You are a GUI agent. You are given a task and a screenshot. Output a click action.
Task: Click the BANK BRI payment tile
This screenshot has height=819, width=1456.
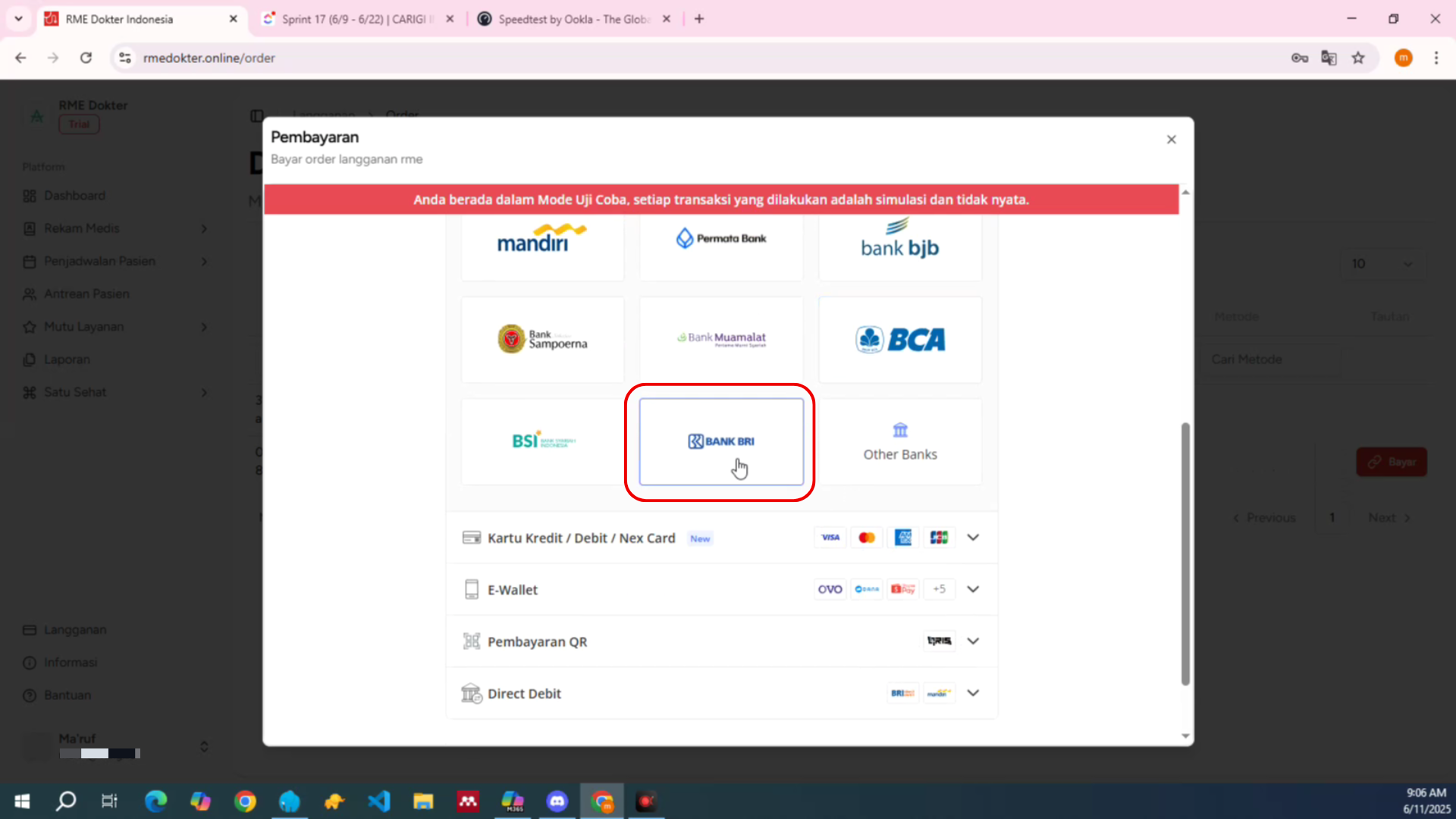point(721,441)
